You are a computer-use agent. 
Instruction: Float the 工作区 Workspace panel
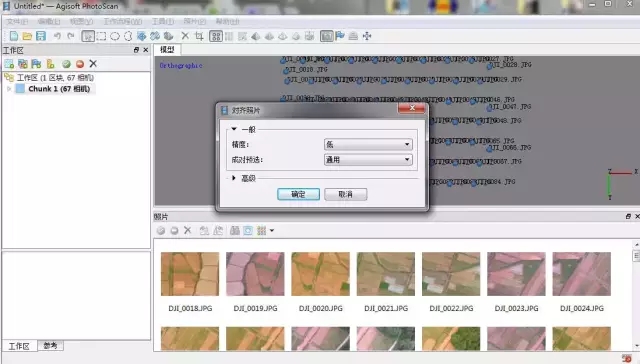coord(136,50)
